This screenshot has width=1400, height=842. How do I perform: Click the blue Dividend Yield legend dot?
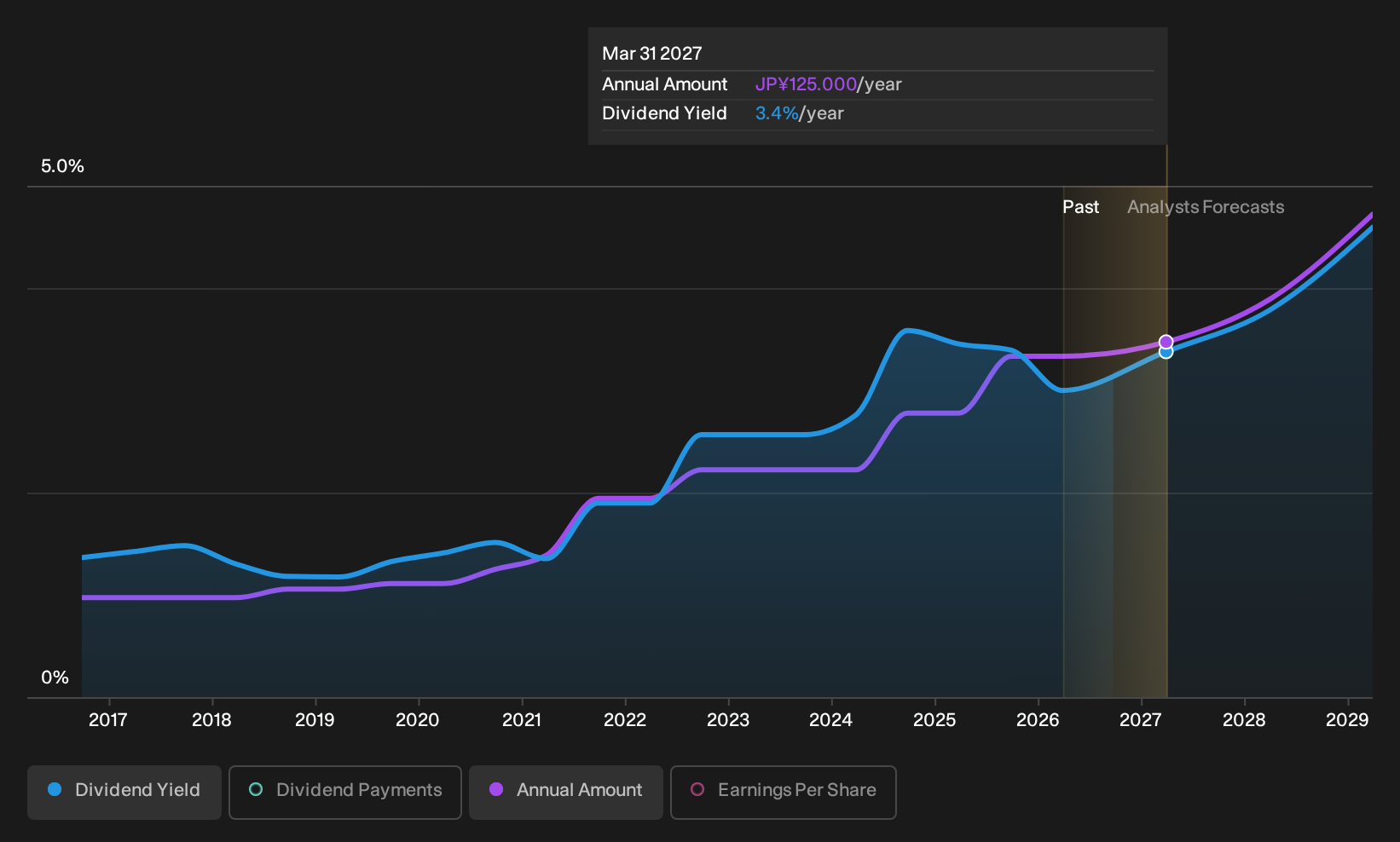click(55, 789)
